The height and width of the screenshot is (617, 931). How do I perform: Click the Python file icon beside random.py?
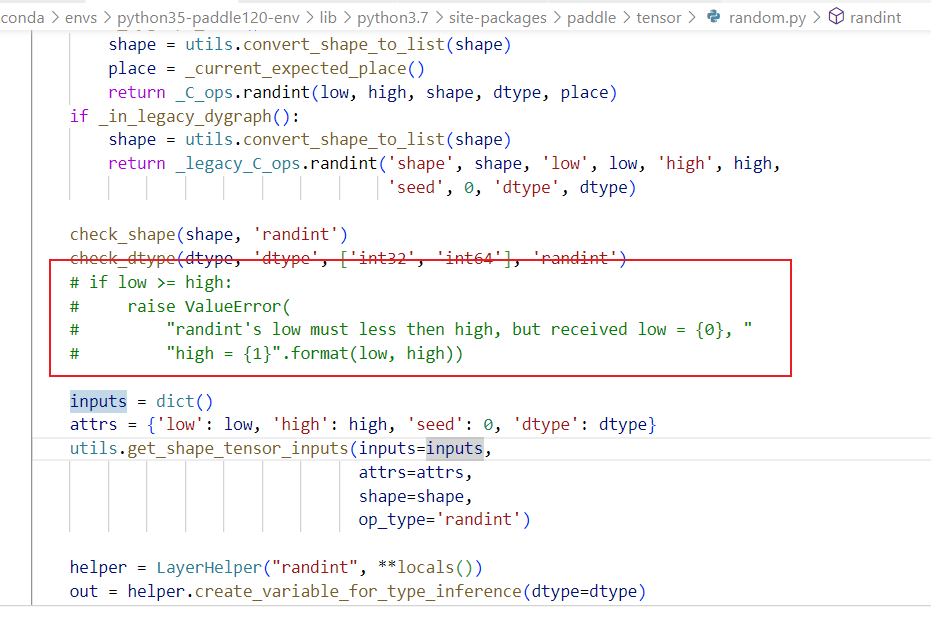tap(711, 17)
